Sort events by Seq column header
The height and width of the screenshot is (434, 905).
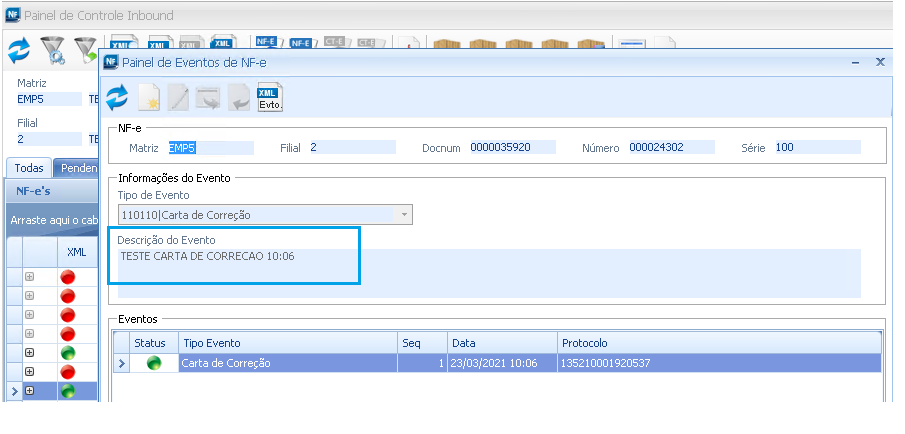(x=422, y=343)
